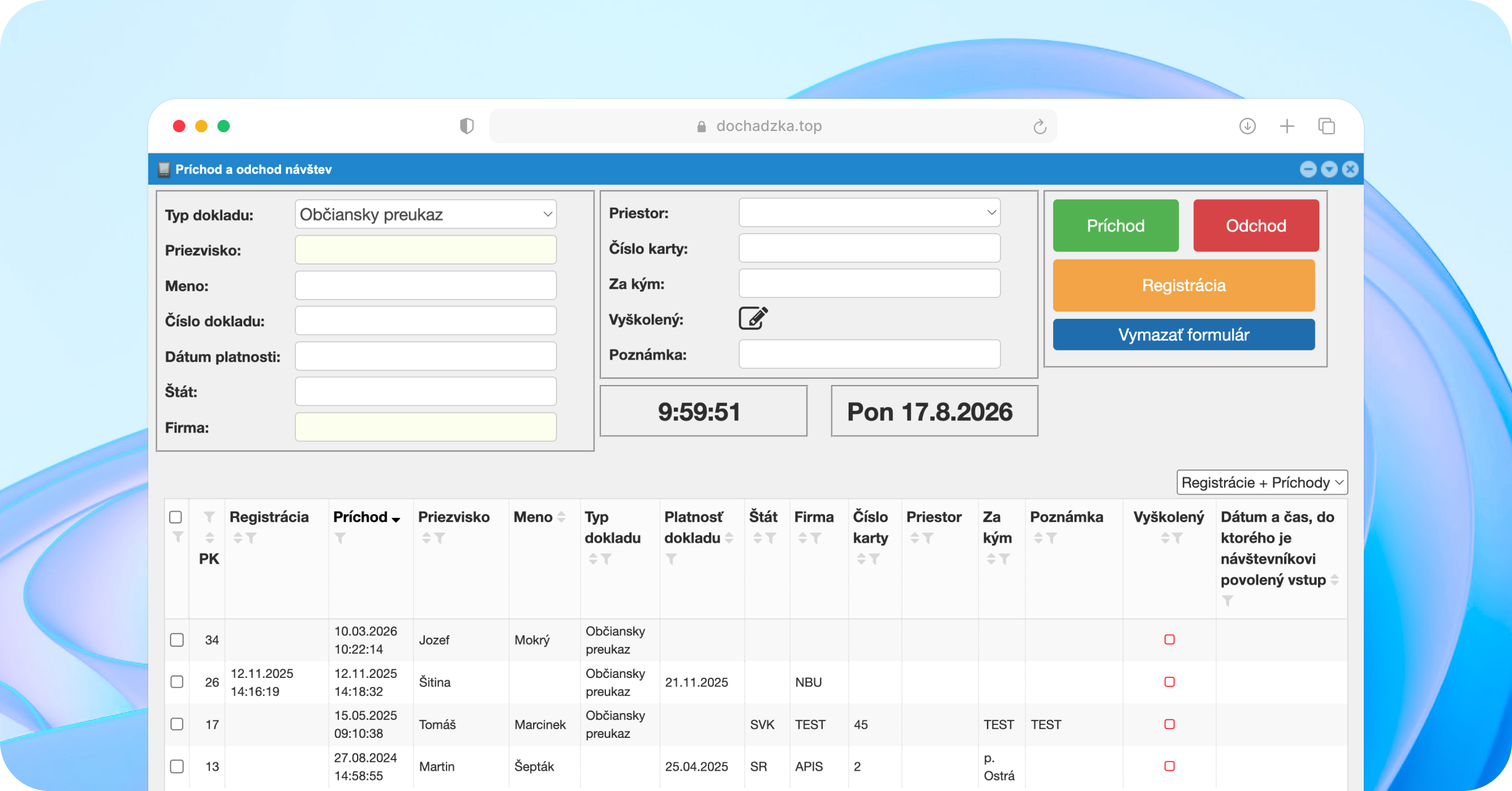Click filter icon under Typ dokladu header
Viewport: 1512px width, 791px height.
[607, 559]
